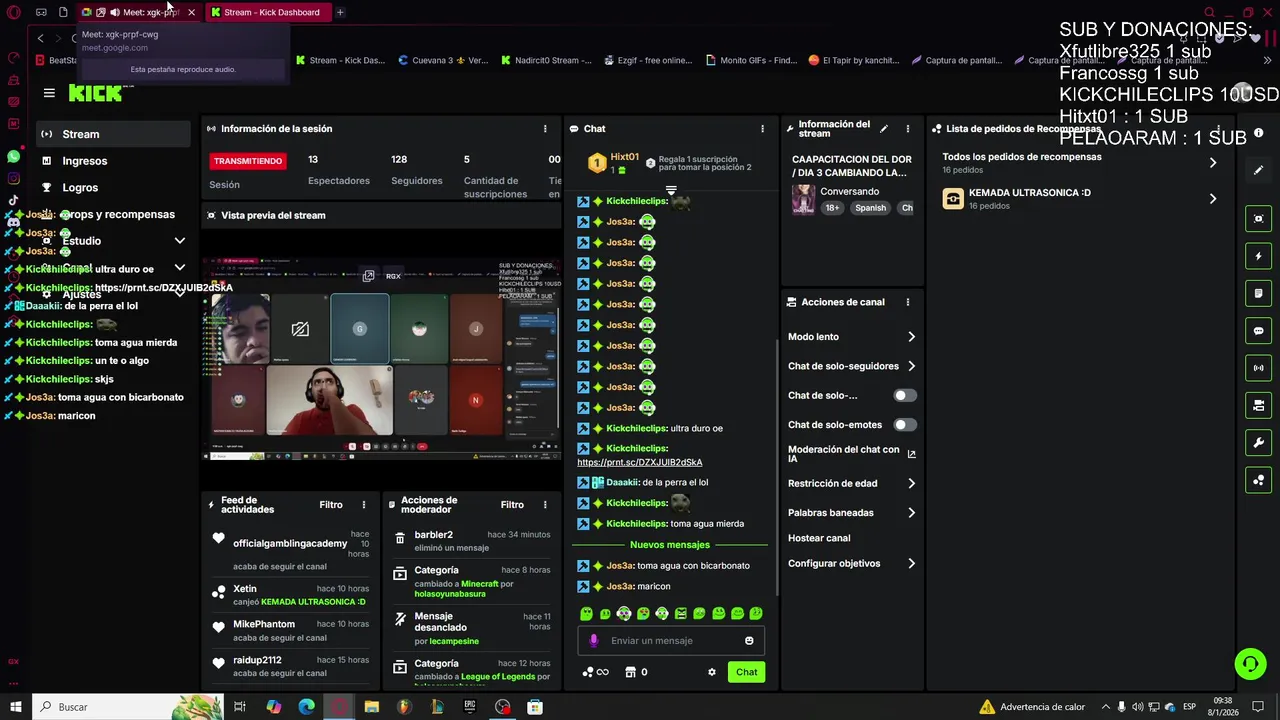The image size is (1280, 720).
Task: Open Microsoft Edge from the taskbar
Action: coord(306,707)
